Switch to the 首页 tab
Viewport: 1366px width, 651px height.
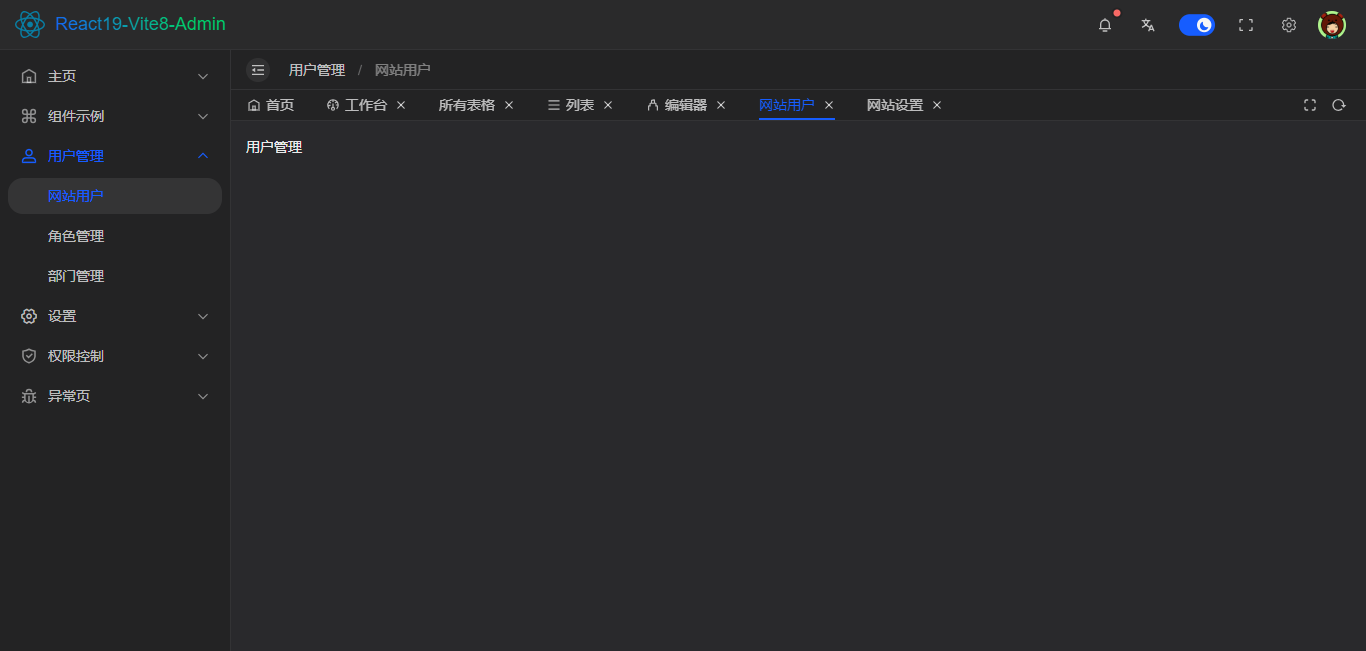(x=271, y=105)
